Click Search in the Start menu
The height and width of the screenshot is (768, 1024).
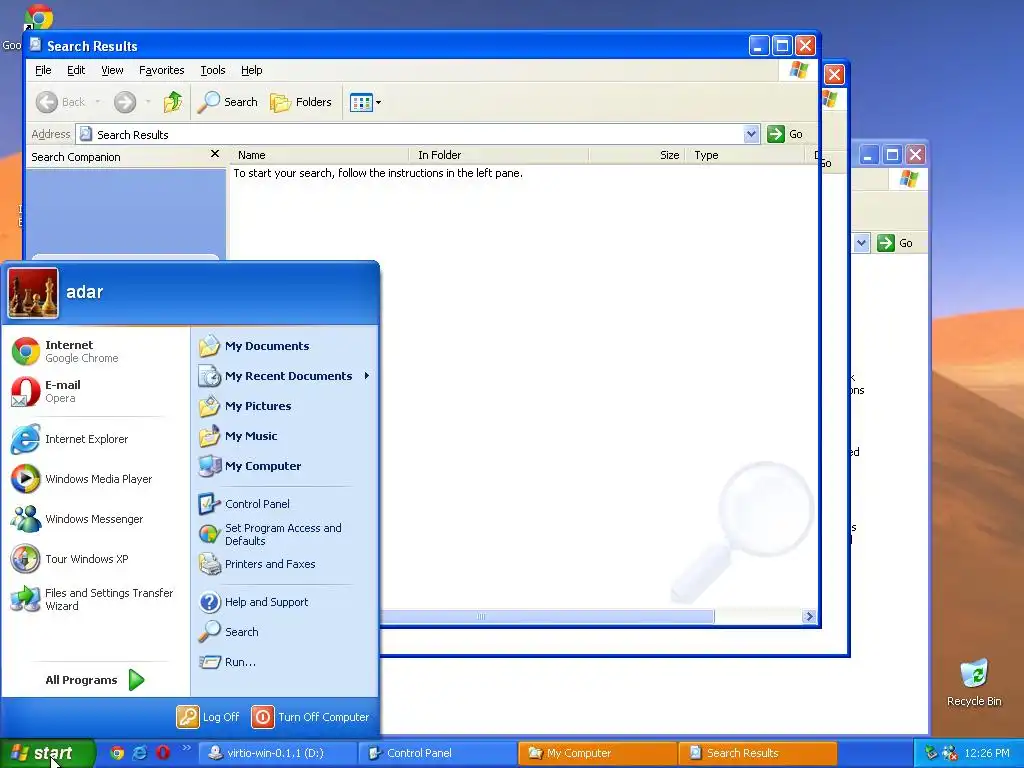229,632
